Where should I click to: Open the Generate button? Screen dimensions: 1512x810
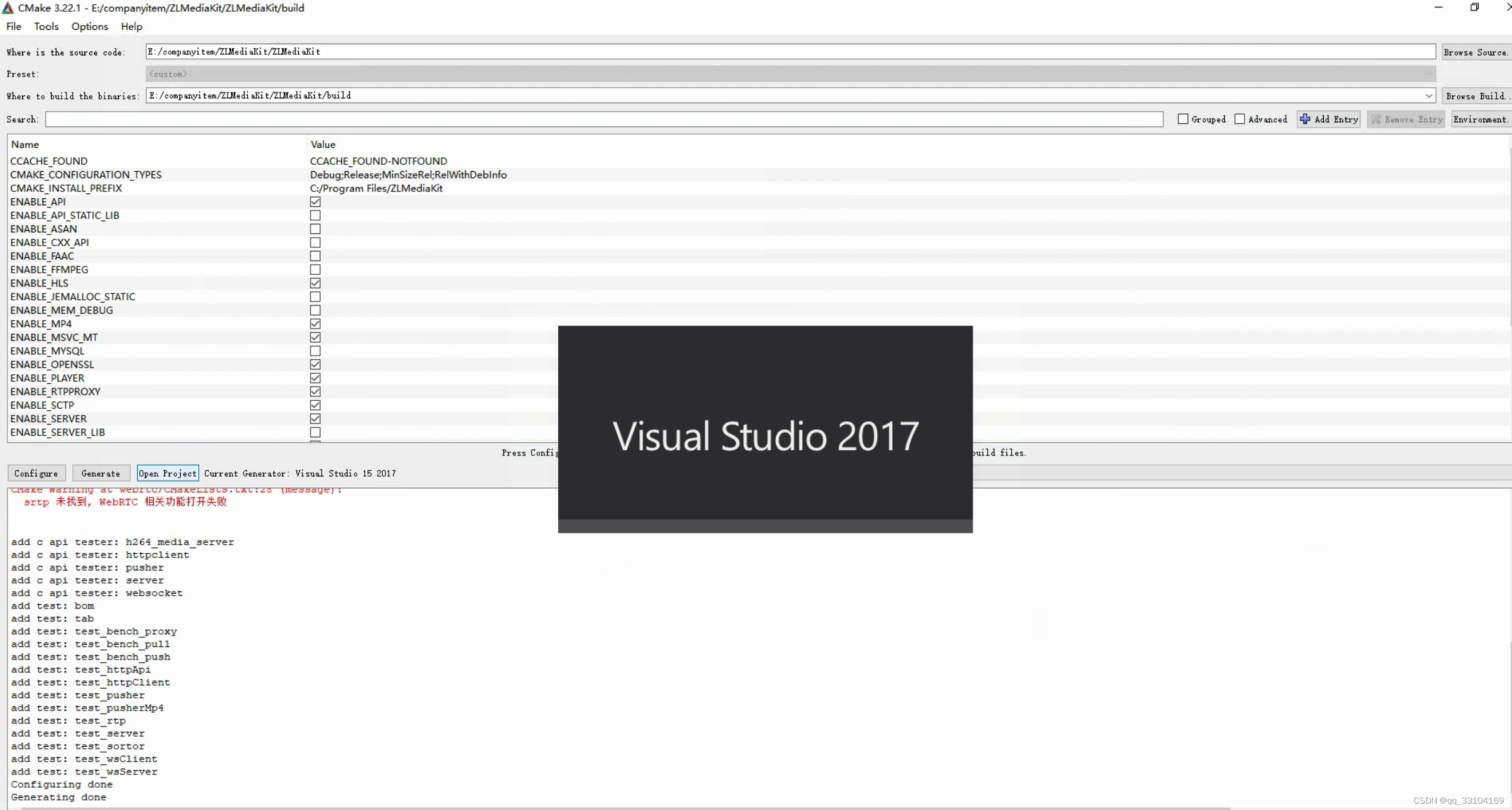click(100, 473)
